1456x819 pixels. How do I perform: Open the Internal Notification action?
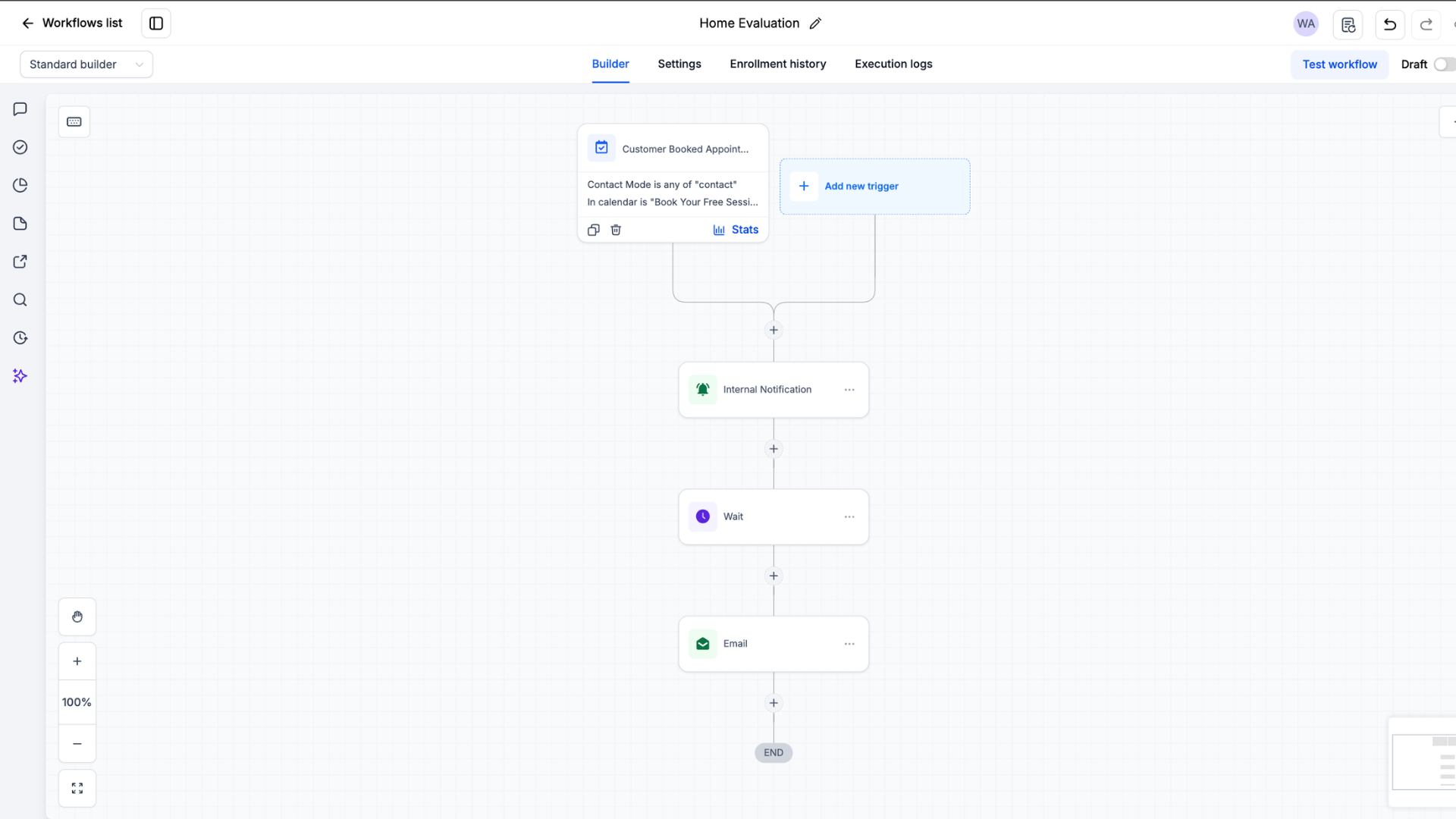[x=773, y=390]
